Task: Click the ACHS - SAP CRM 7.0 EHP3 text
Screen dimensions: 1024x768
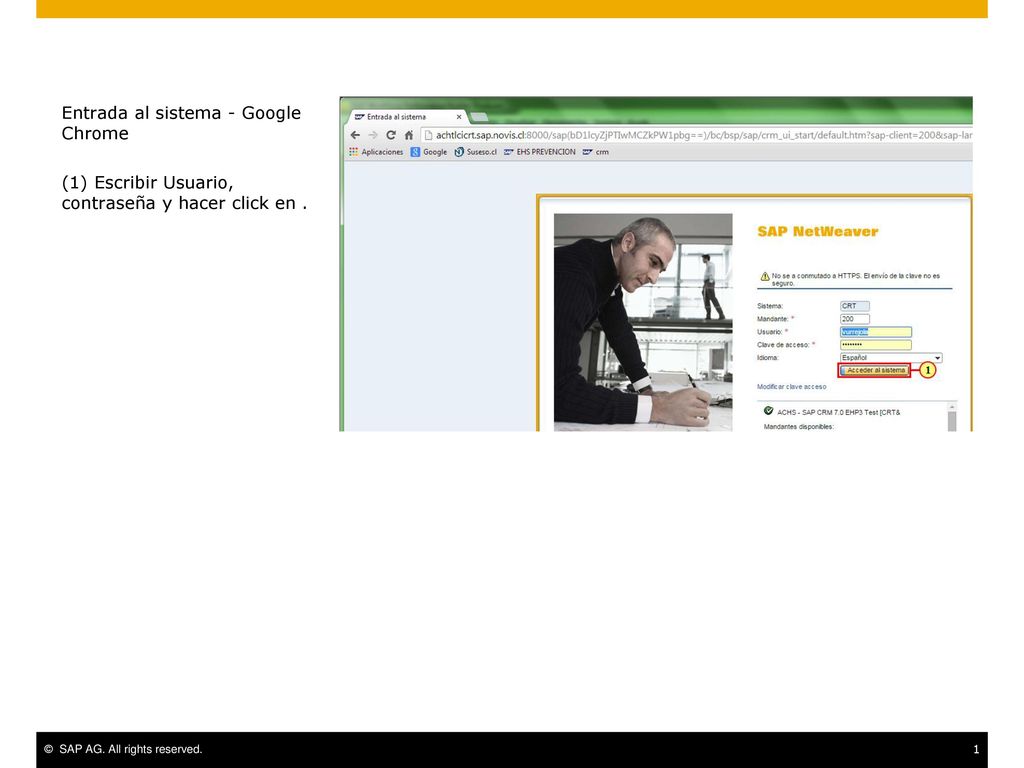Action: [839, 413]
